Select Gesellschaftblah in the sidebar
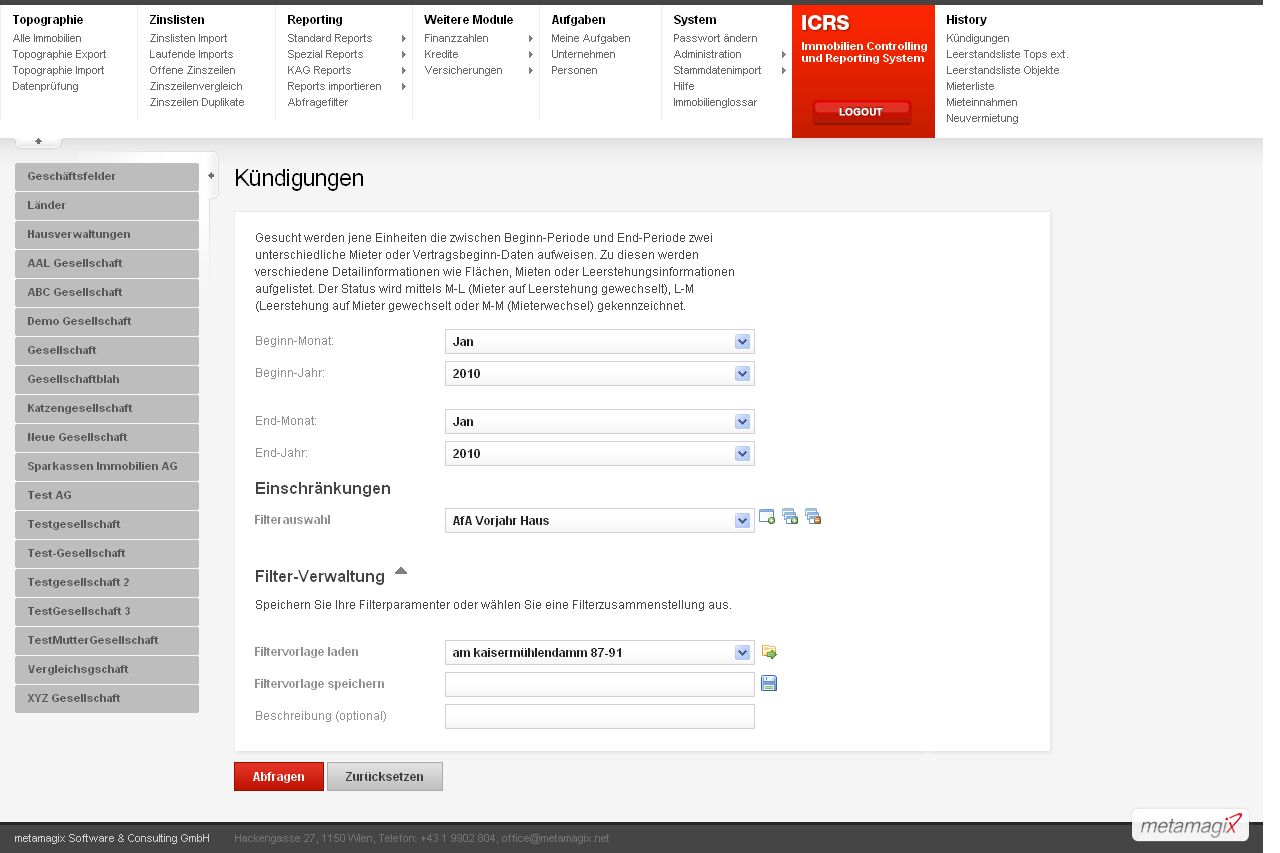This screenshot has width=1280, height=853. [x=107, y=379]
